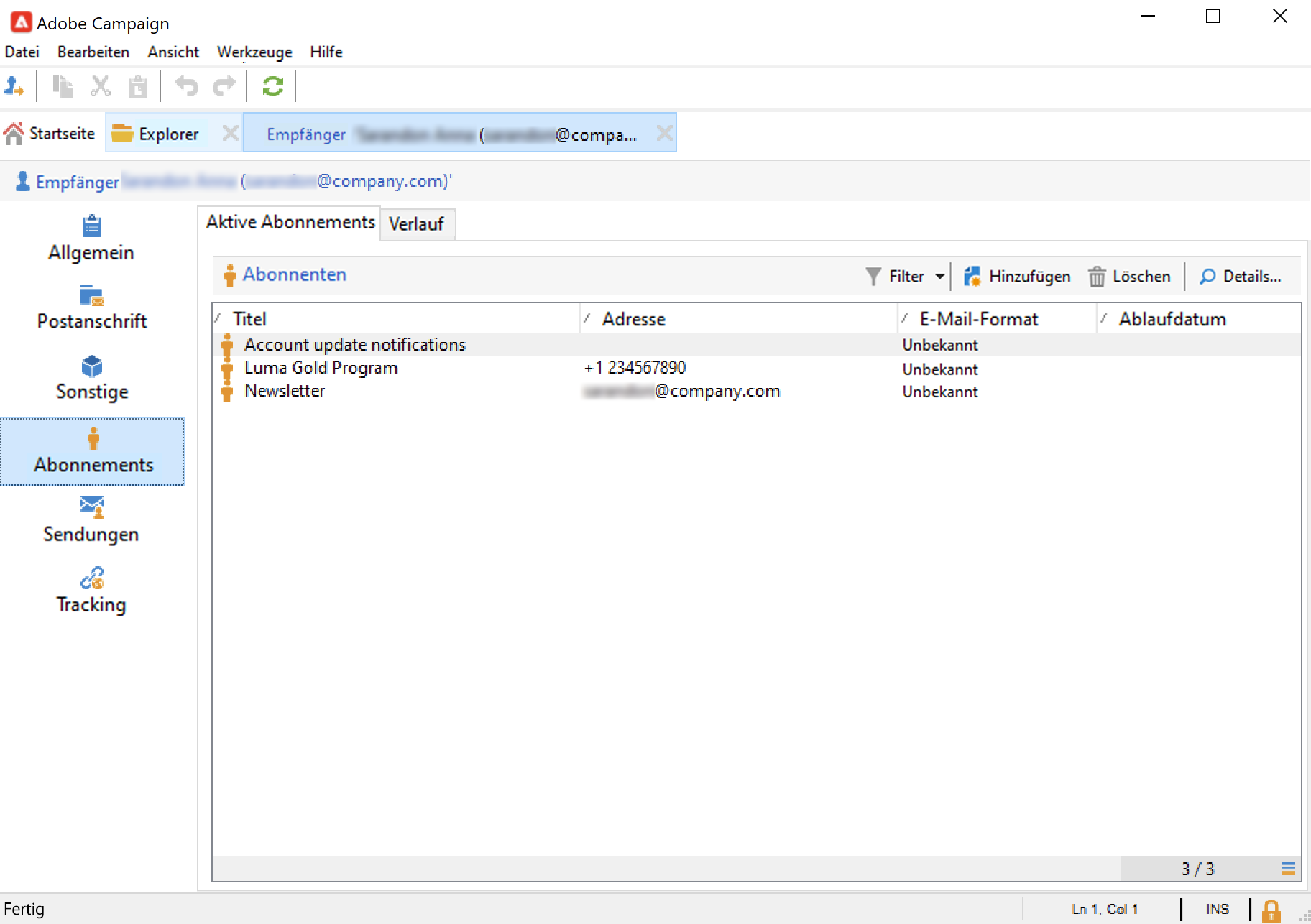Click the Newsletter email address cell
The height and width of the screenshot is (924, 1311).
pyautogui.click(x=681, y=392)
